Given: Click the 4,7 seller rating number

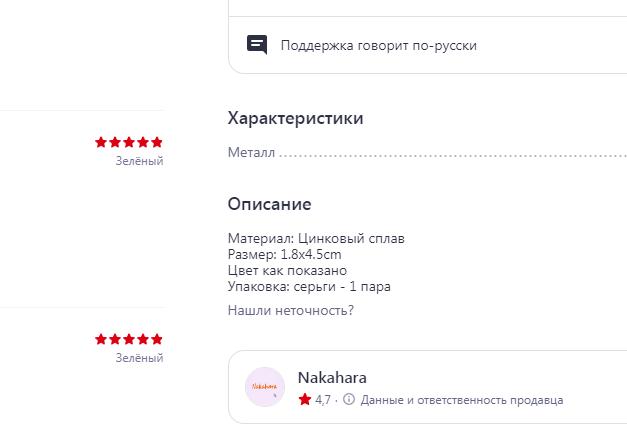Looking at the screenshot, I should point(322,400).
